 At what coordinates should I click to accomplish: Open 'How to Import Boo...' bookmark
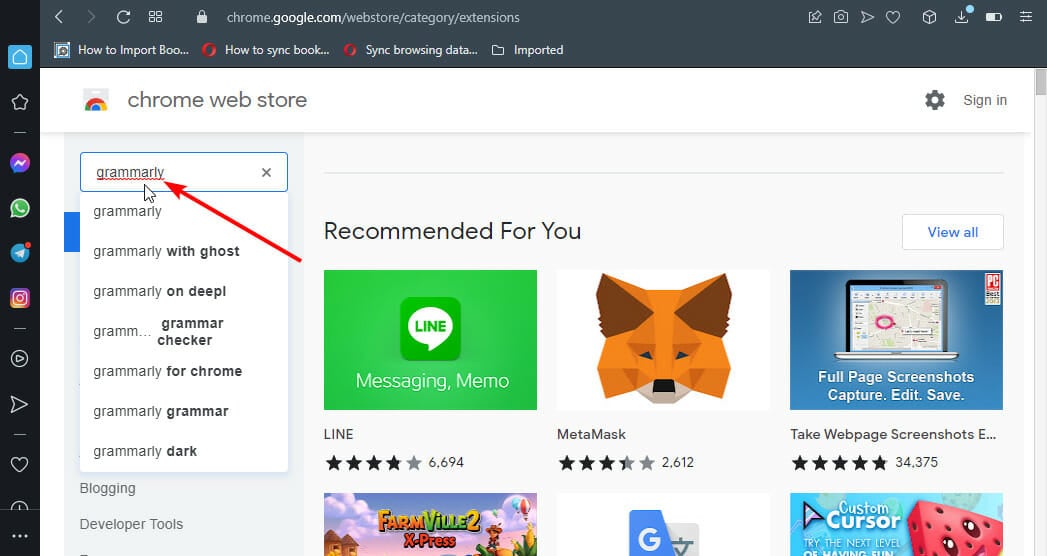click(x=122, y=50)
